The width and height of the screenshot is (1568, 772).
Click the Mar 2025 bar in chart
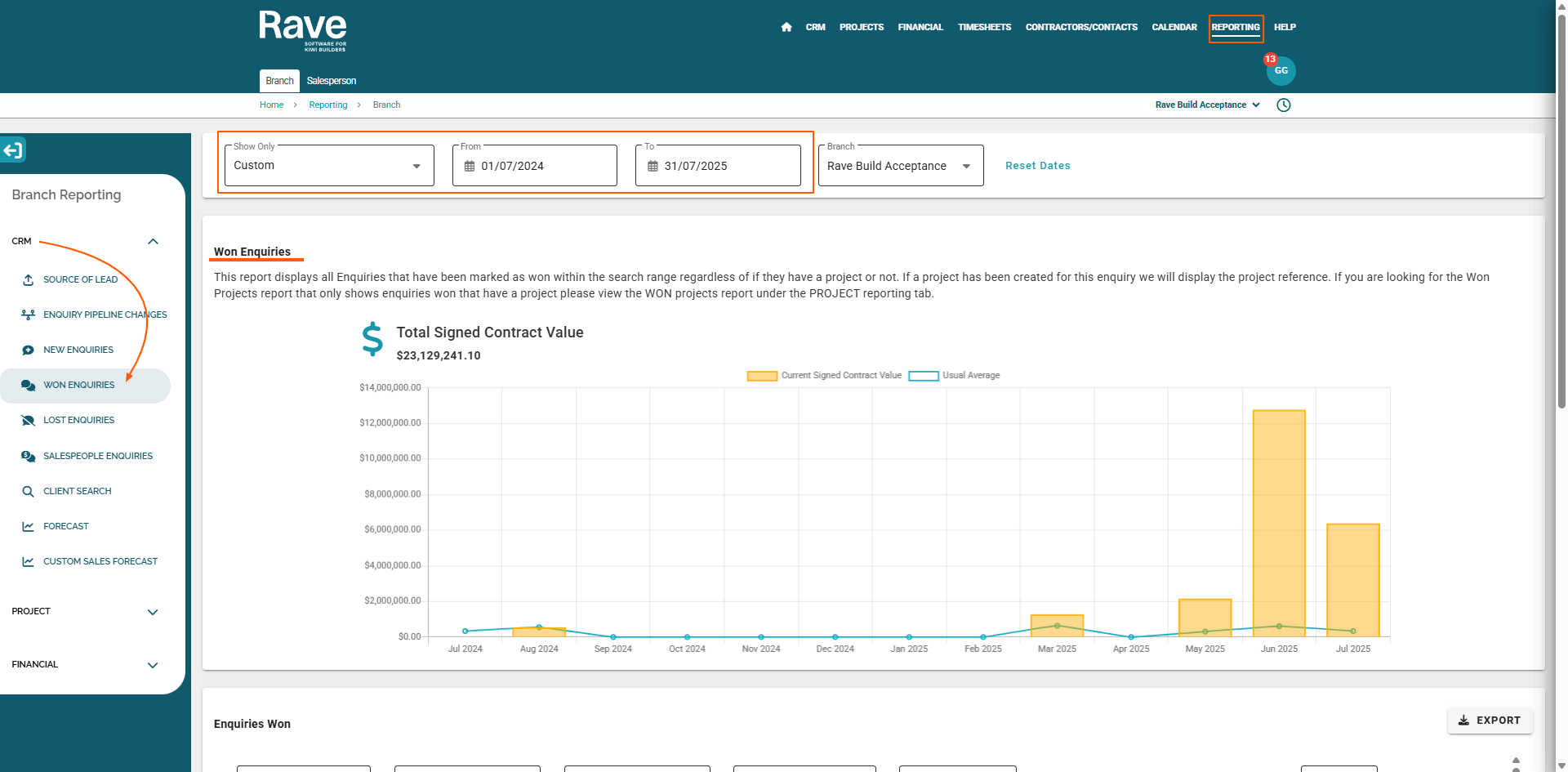(x=1057, y=626)
